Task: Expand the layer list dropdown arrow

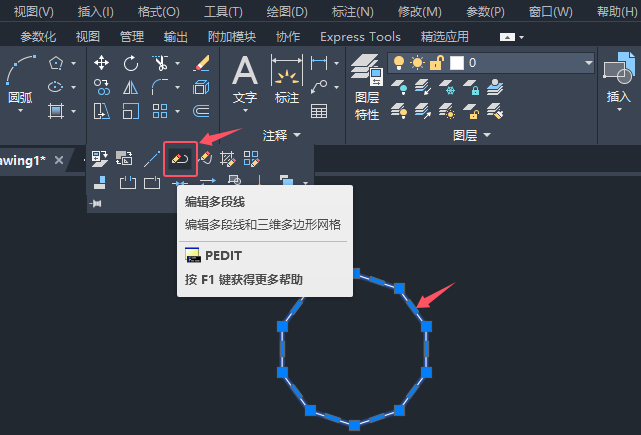Action: coord(588,63)
